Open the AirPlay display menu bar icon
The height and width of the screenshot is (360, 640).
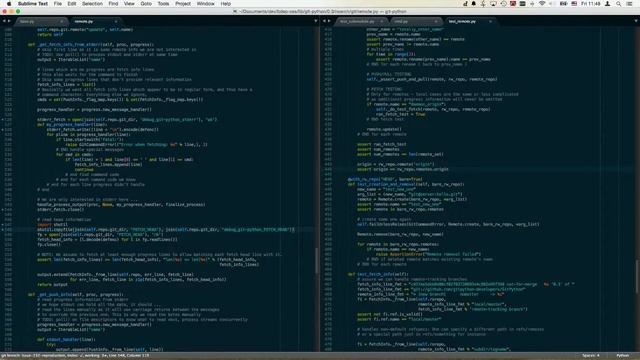point(493,4)
